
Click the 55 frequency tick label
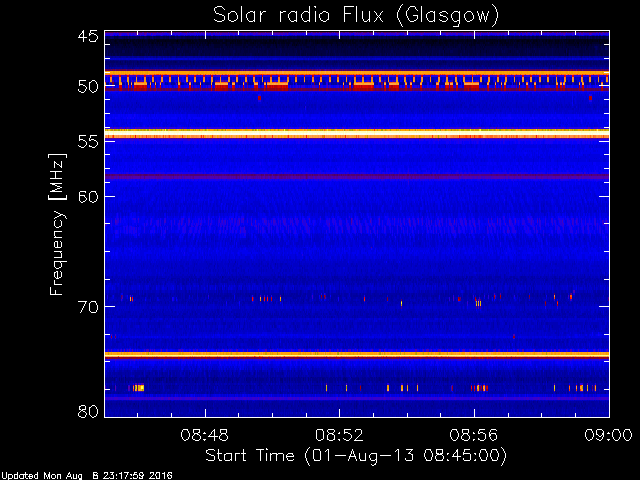point(88,142)
